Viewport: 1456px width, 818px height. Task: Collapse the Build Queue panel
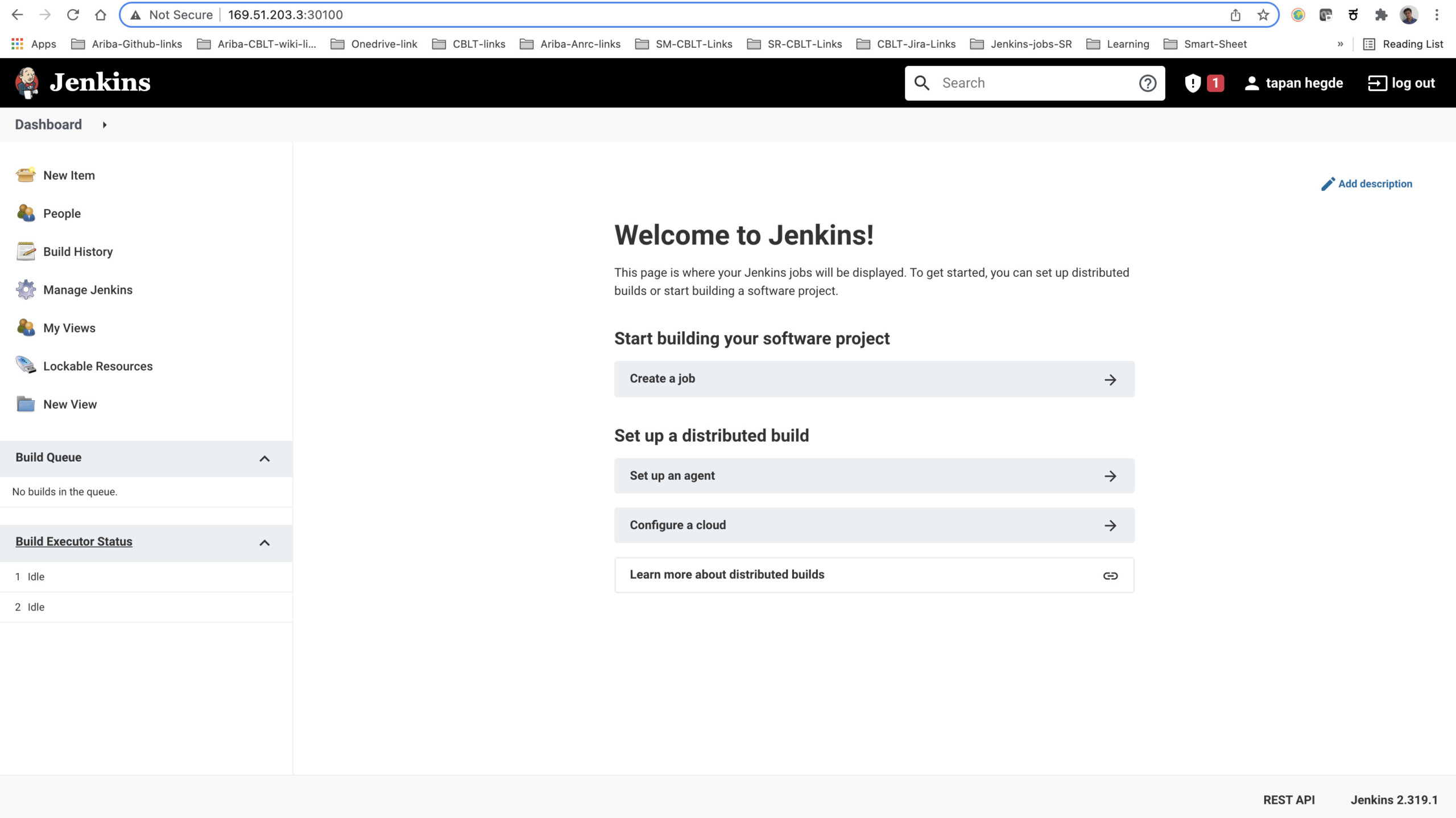click(x=264, y=459)
